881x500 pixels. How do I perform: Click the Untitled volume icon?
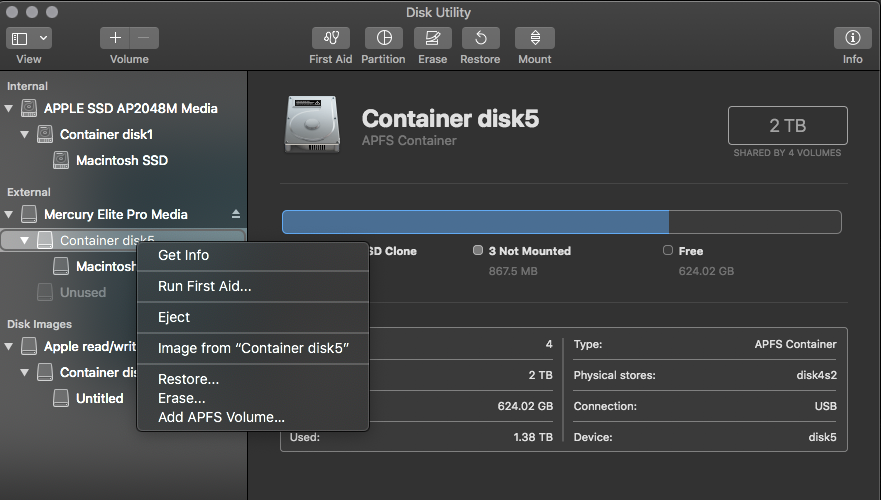[61, 398]
